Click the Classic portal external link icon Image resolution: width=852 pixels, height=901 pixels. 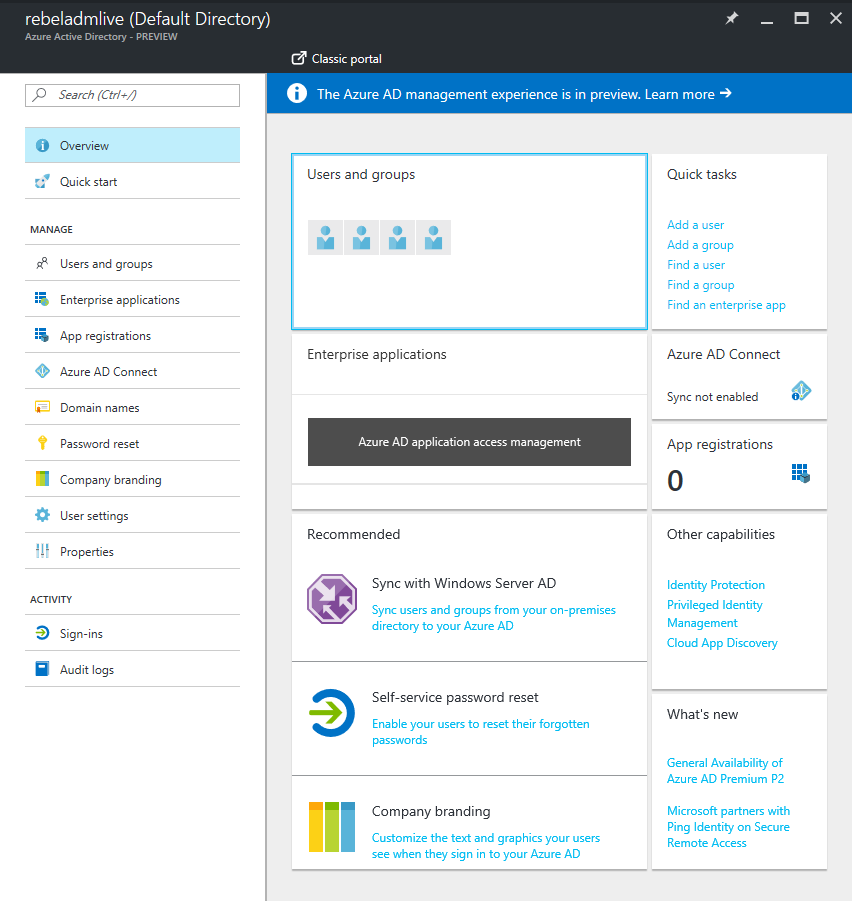[x=299, y=58]
